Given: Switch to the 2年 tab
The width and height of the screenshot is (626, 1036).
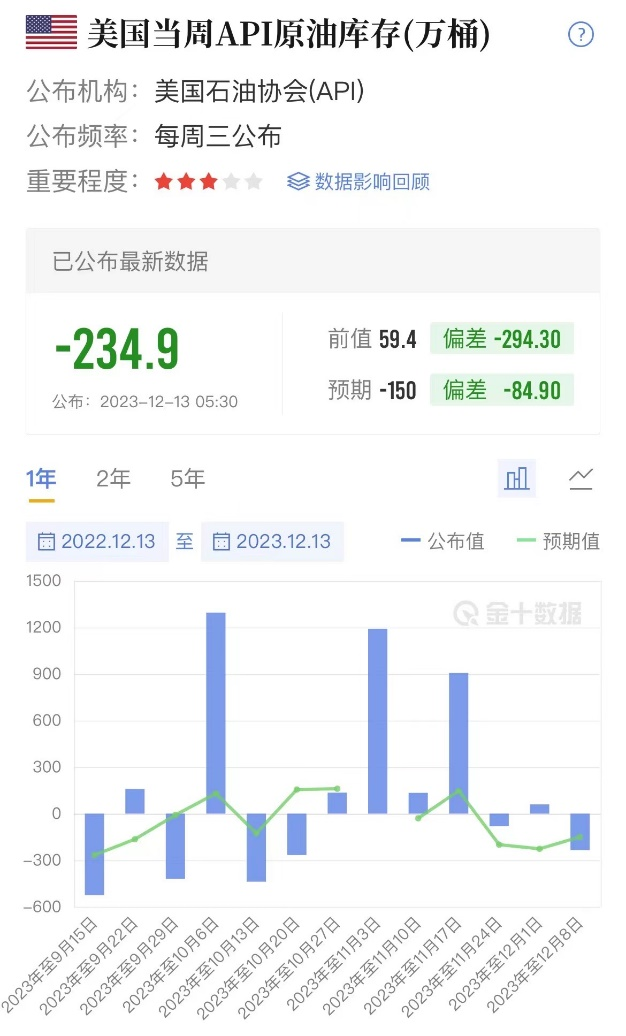Looking at the screenshot, I should click(113, 478).
